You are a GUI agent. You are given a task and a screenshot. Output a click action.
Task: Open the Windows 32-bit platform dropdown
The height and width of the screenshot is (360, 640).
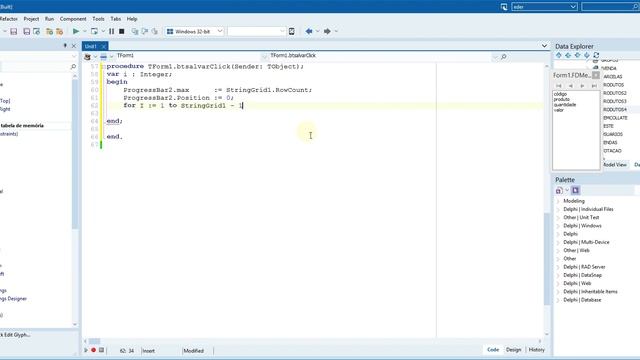[220, 31]
